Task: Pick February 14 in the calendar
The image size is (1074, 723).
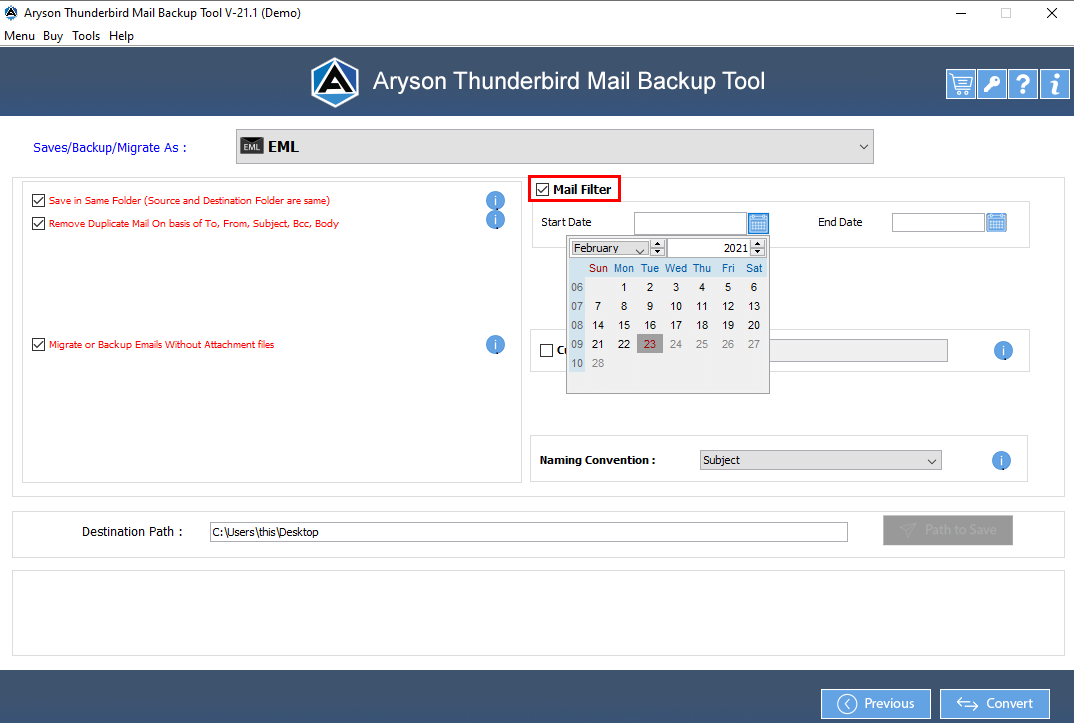Action: click(598, 325)
